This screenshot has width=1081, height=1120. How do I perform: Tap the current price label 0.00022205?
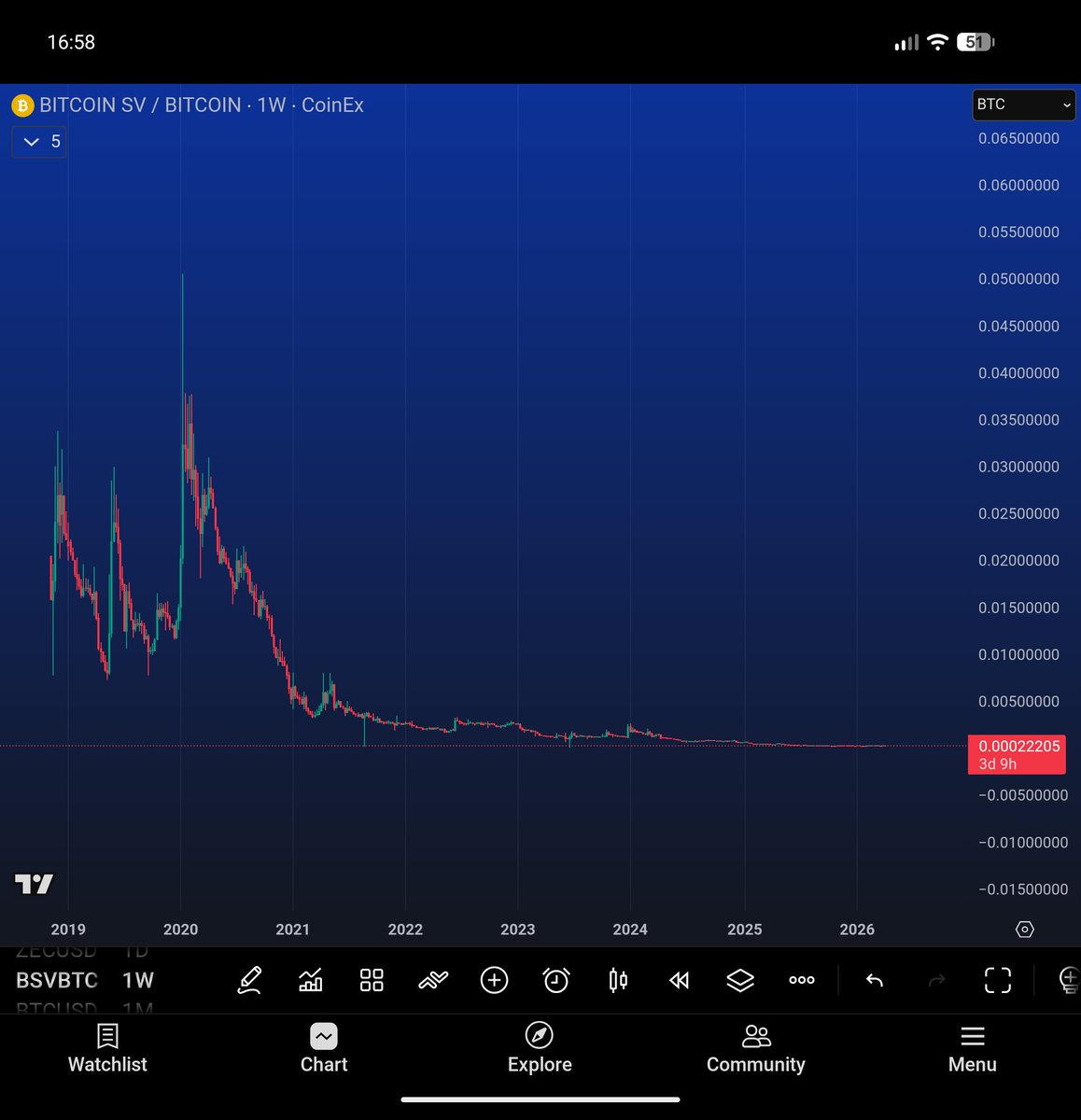click(1018, 754)
